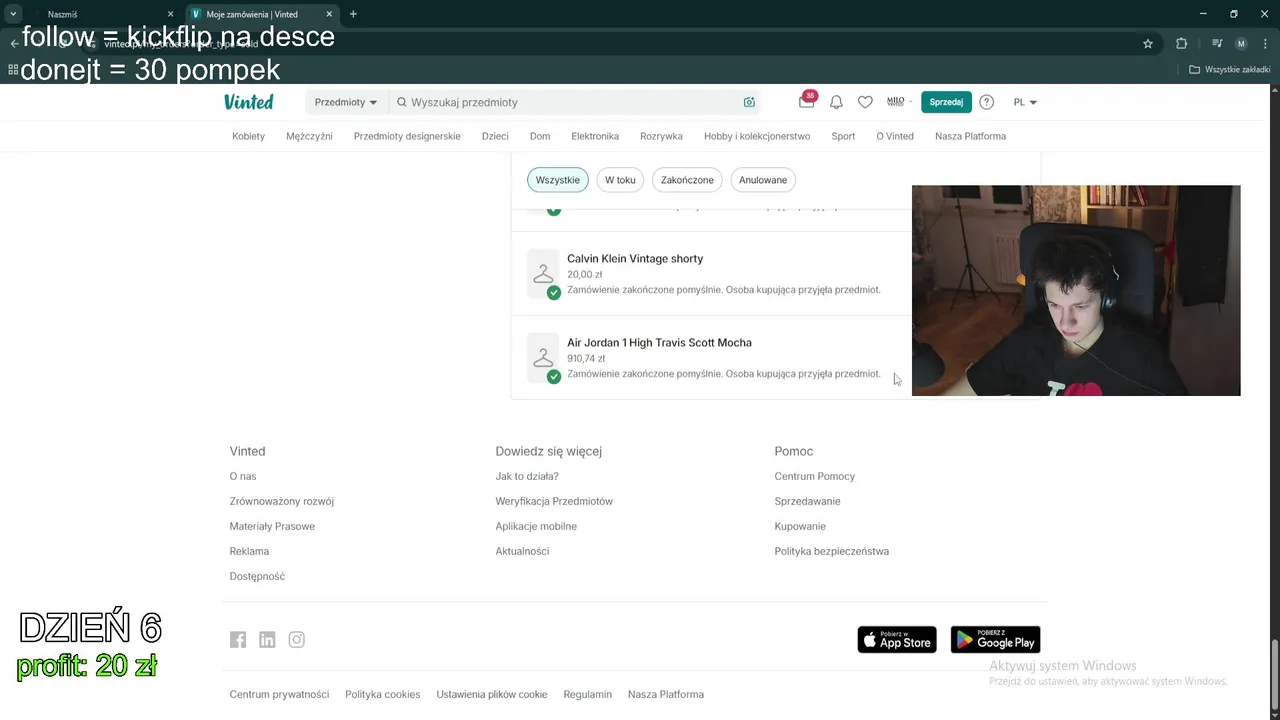Open the Przedmioty designerskie category
Image resolution: width=1280 pixels, height=720 pixels.
[x=407, y=136]
